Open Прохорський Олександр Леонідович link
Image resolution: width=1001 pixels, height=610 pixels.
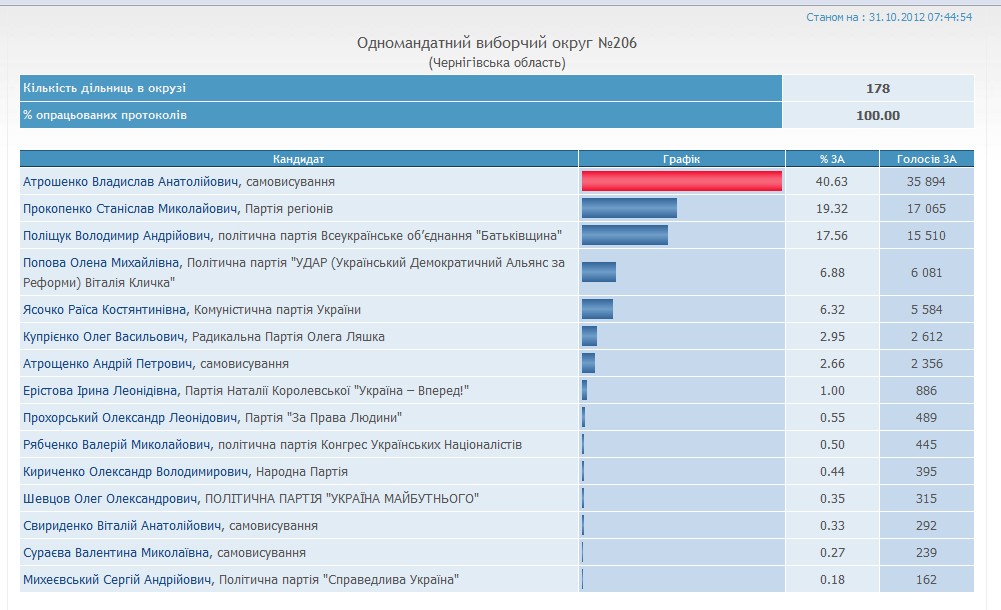pos(130,418)
